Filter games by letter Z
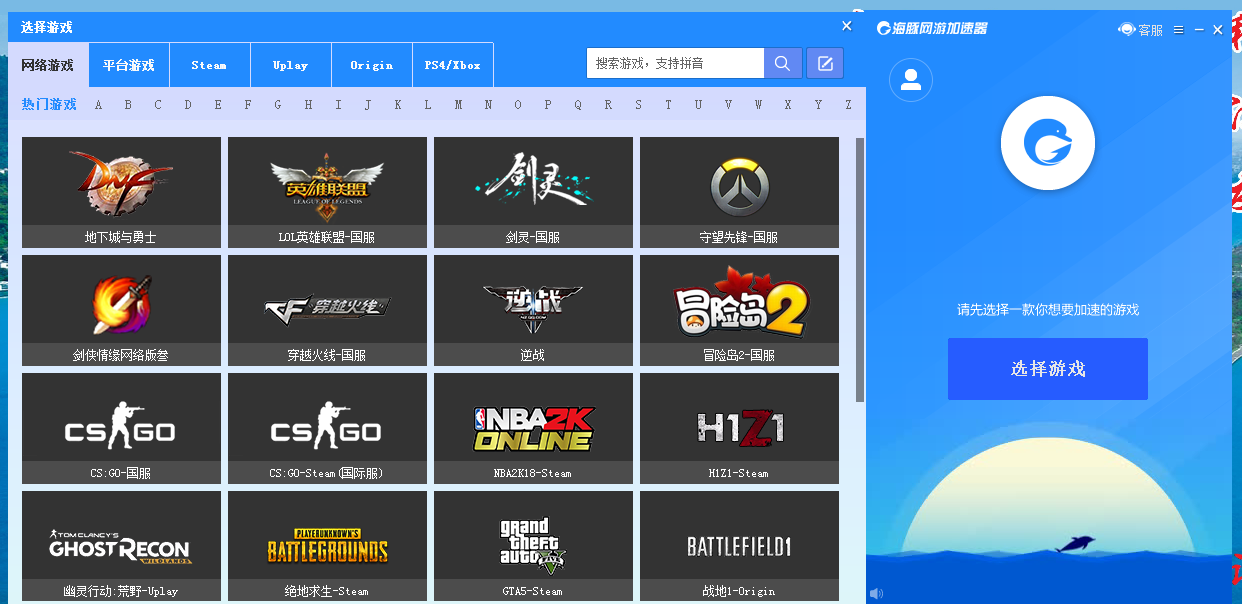Image resolution: width=1242 pixels, height=604 pixels. click(x=848, y=105)
